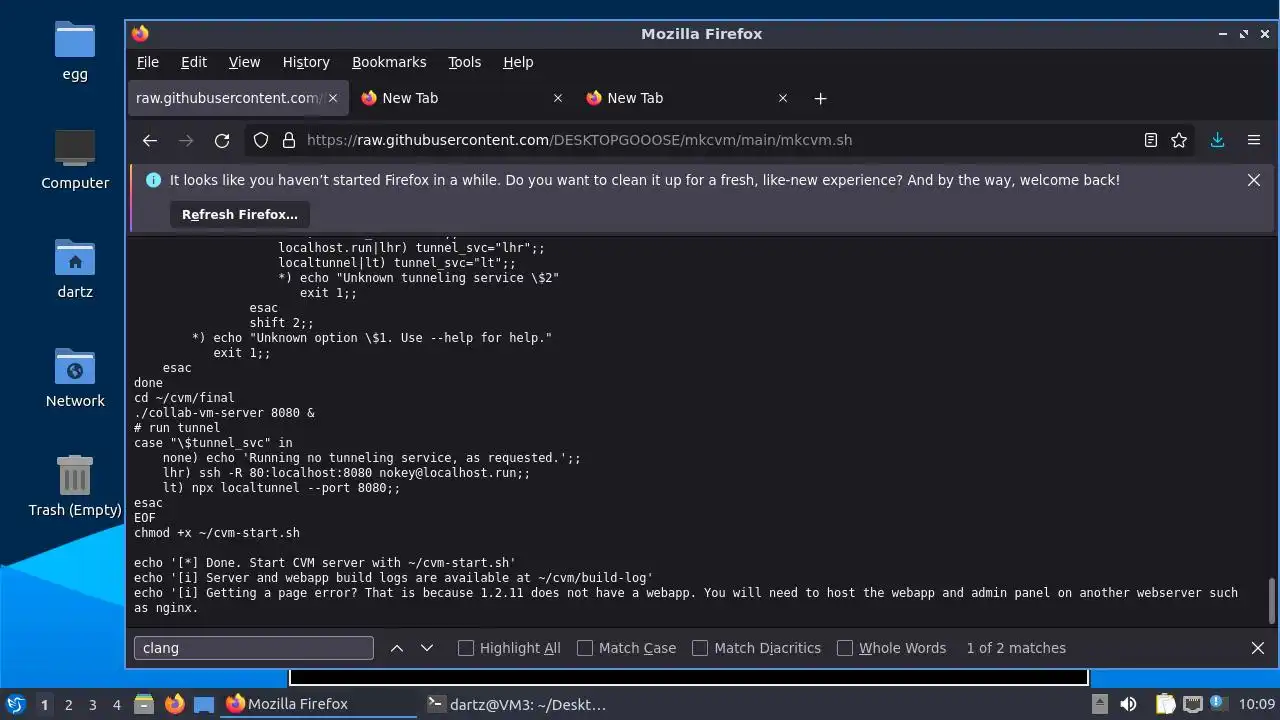Launch the file manager from the panel

coord(144,704)
